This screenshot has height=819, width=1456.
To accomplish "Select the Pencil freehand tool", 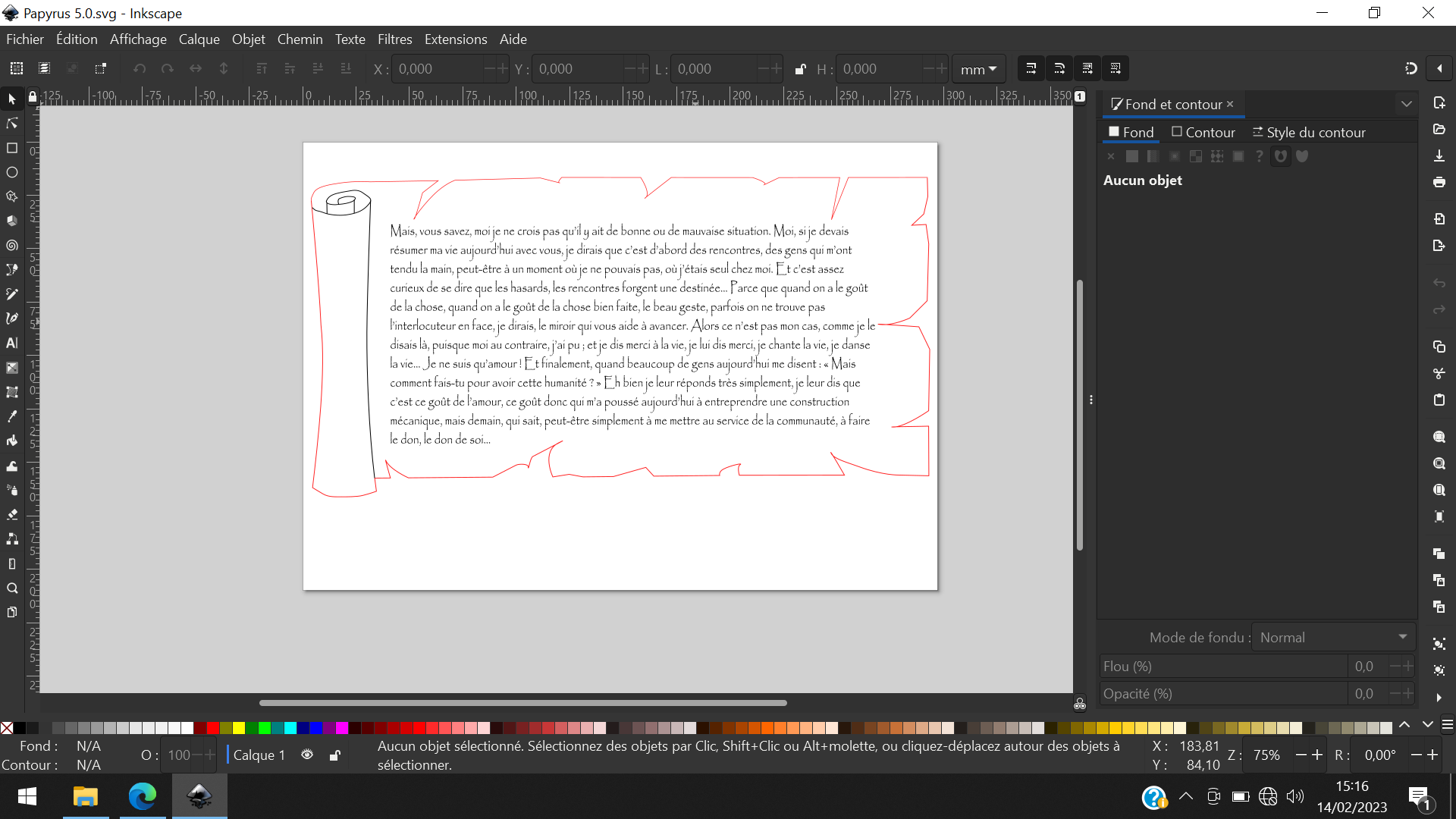I will coord(12,293).
